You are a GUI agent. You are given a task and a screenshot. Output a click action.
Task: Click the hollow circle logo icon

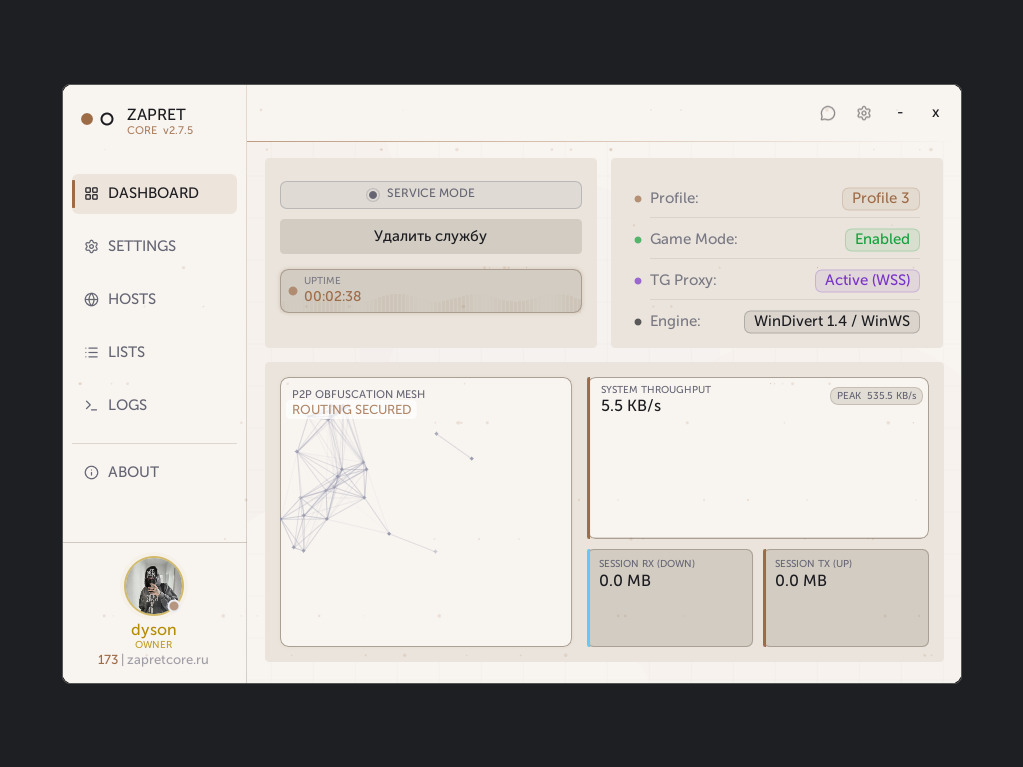[x=107, y=119]
